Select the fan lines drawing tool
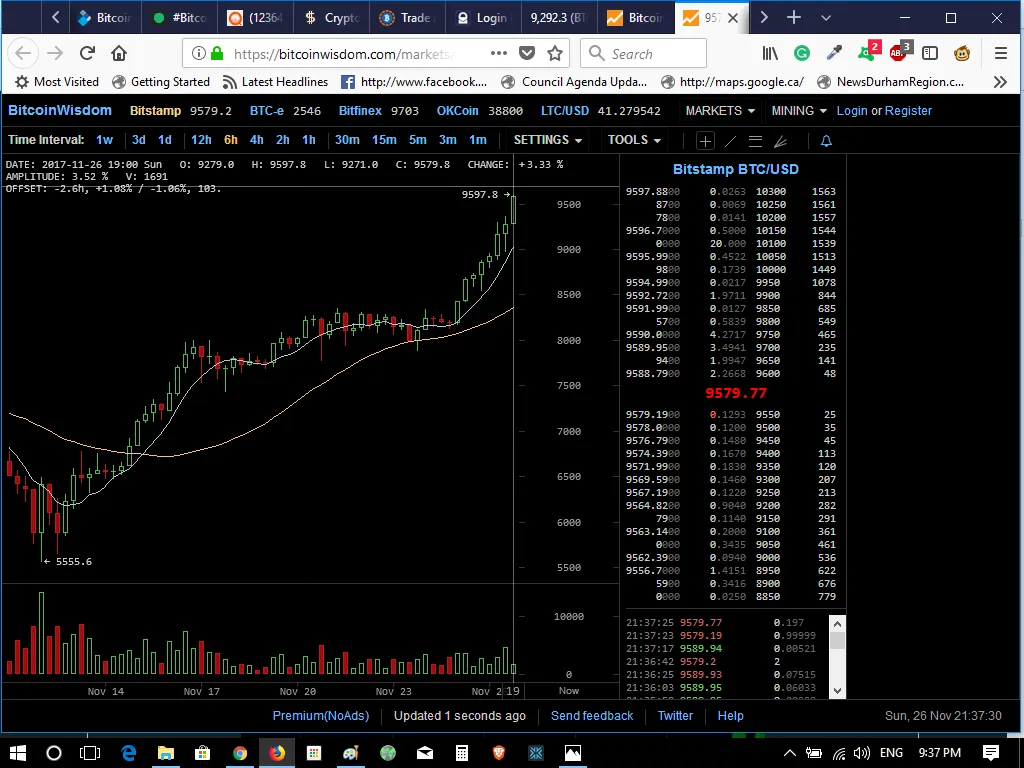Viewport: 1024px width, 768px height. (x=780, y=140)
